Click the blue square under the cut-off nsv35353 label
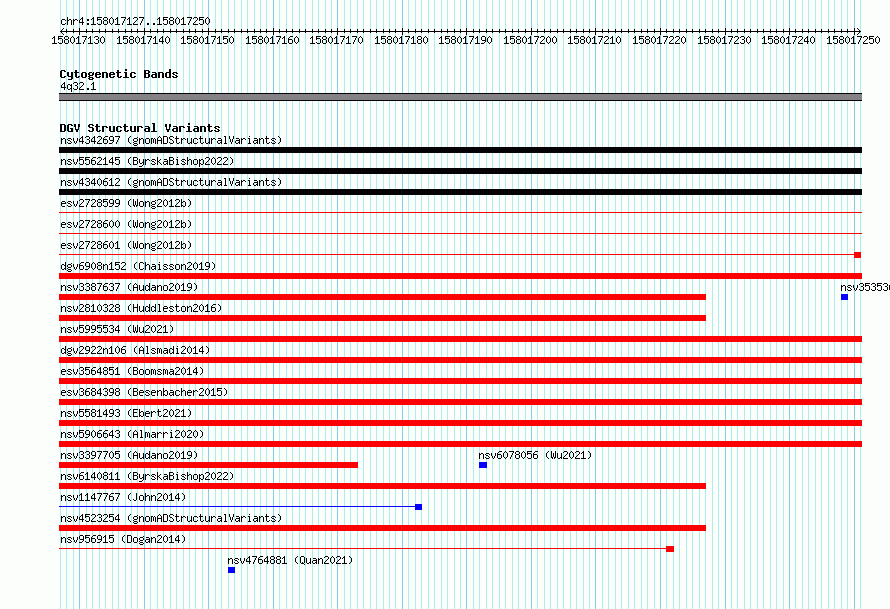Screen dimensions: 890x609 point(845,297)
